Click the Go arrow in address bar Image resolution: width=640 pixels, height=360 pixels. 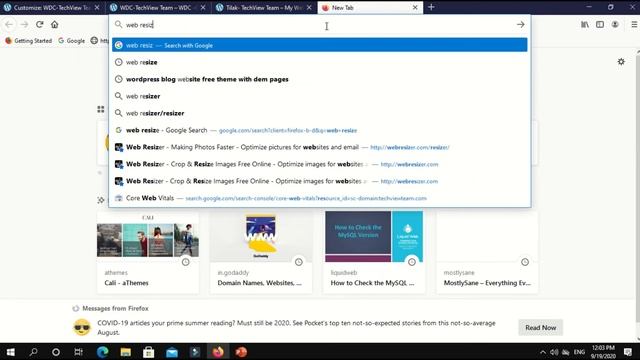tap(520, 24)
